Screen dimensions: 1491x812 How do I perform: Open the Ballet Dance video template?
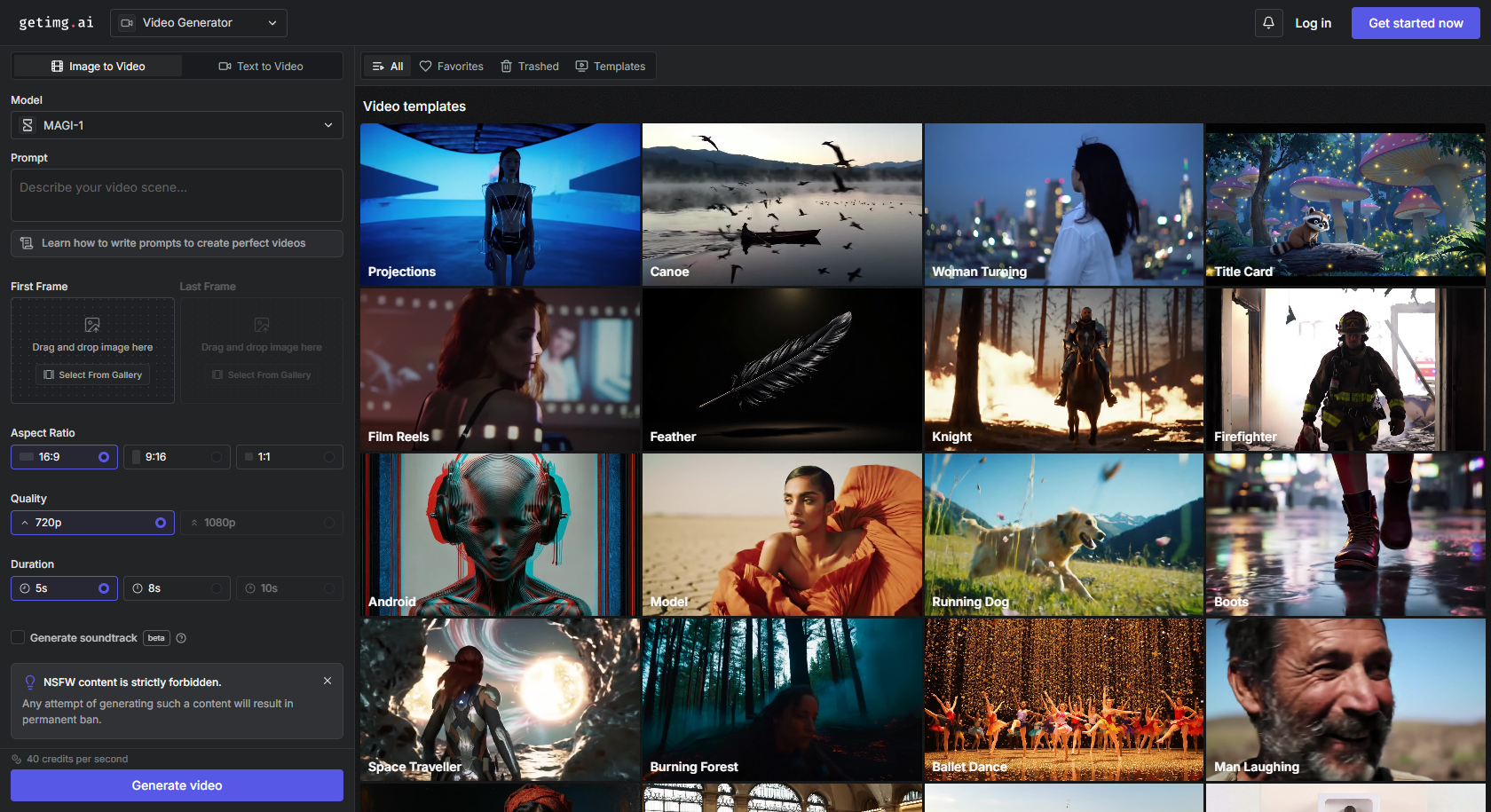[1063, 699]
